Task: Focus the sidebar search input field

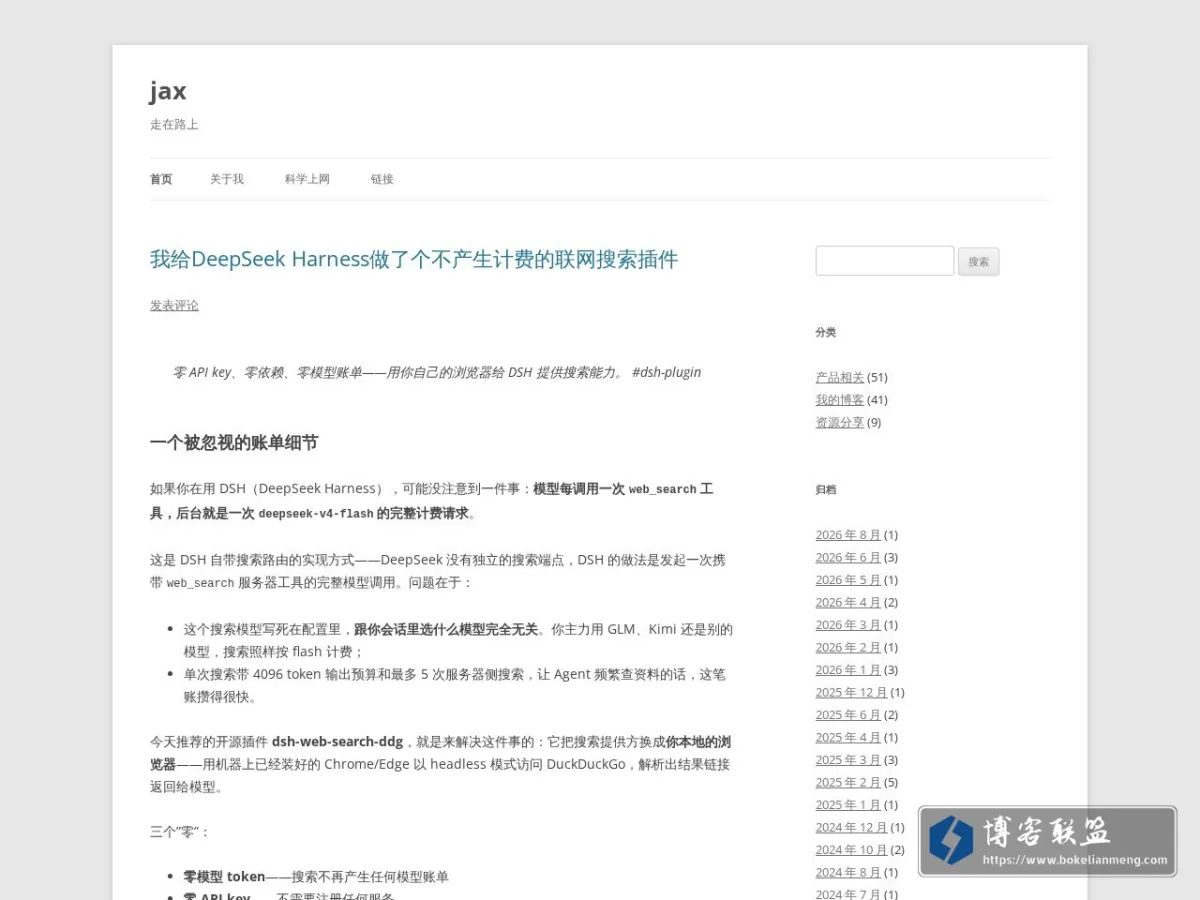Action: pos(885,261)
